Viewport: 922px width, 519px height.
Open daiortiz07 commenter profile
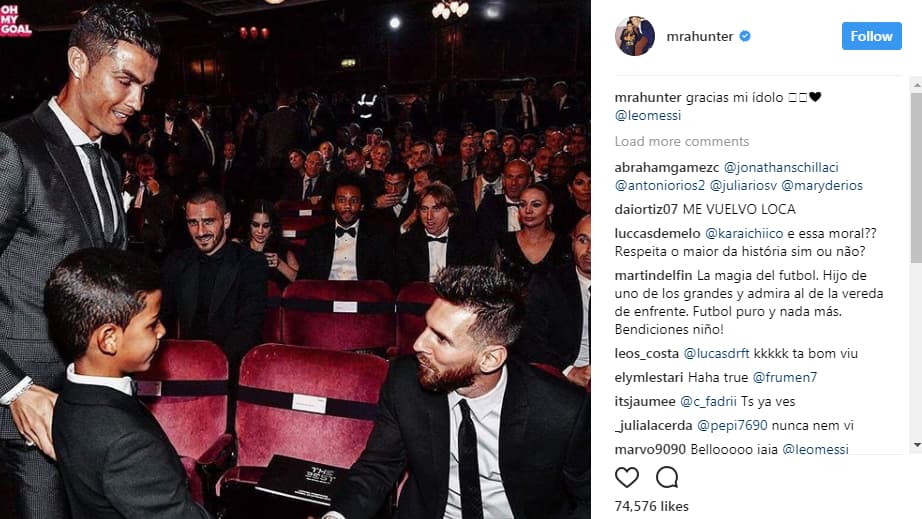(646, 209)
